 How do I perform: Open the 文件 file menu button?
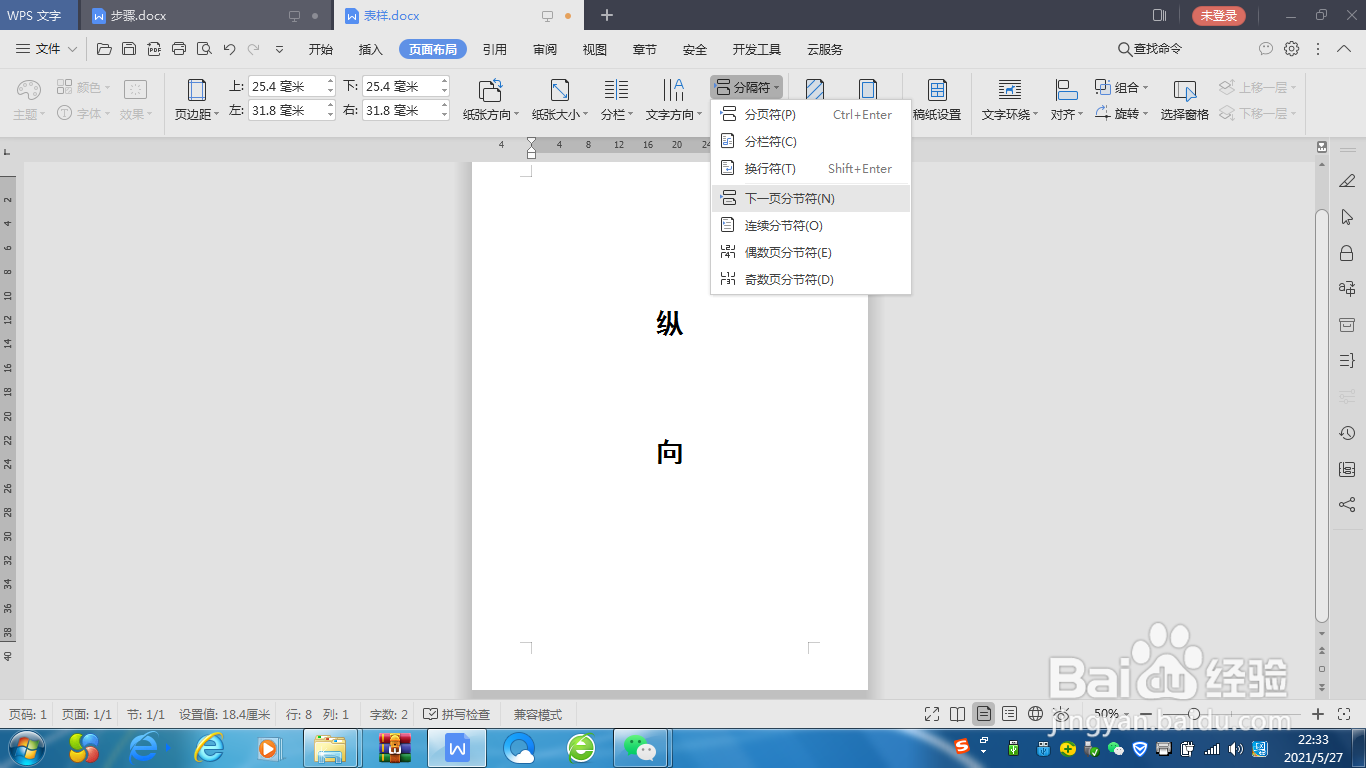(x=47, y=49)
